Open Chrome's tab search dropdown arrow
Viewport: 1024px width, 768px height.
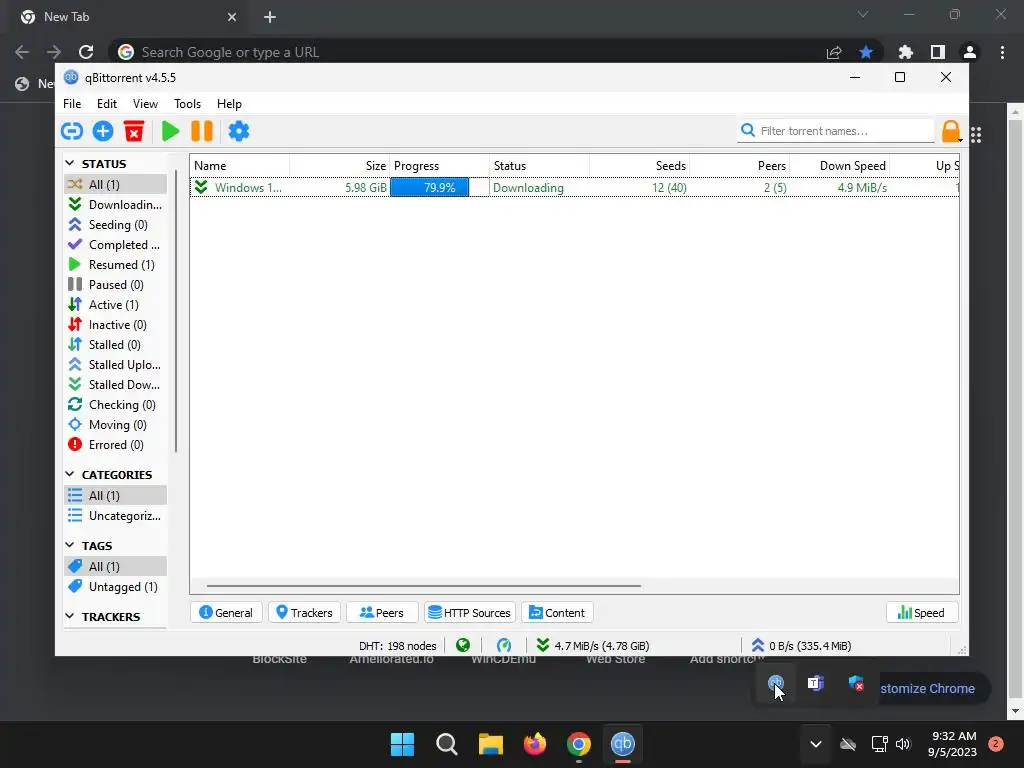(863, 14)
